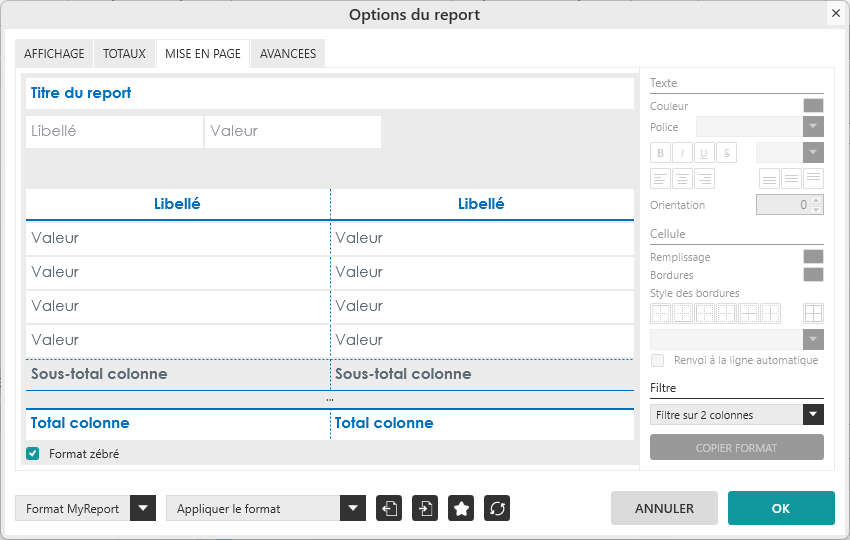The height and width of the screenshot is (540, 850).
Task: Click the star favorite format icon
Action: [461, 508]
